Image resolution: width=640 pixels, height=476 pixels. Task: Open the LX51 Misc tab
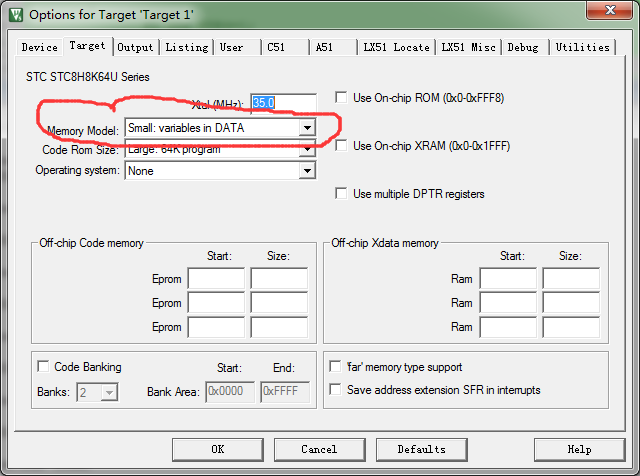click(x=469, y=47)
